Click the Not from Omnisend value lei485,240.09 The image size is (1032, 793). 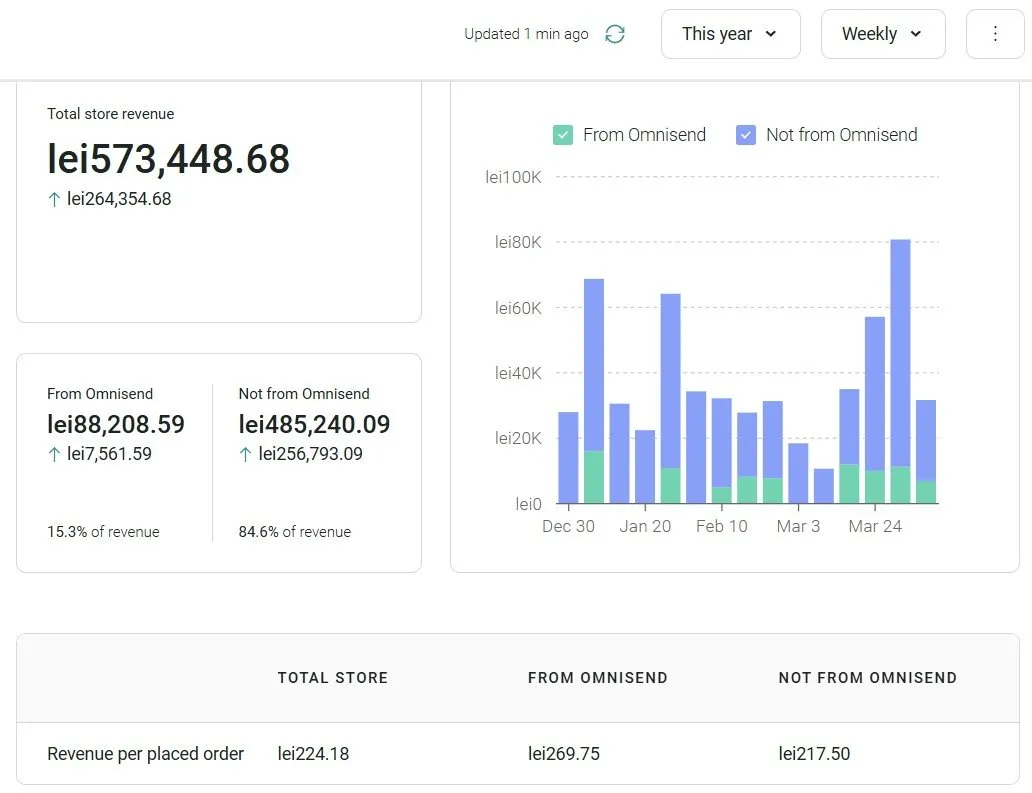click(314, 424)
